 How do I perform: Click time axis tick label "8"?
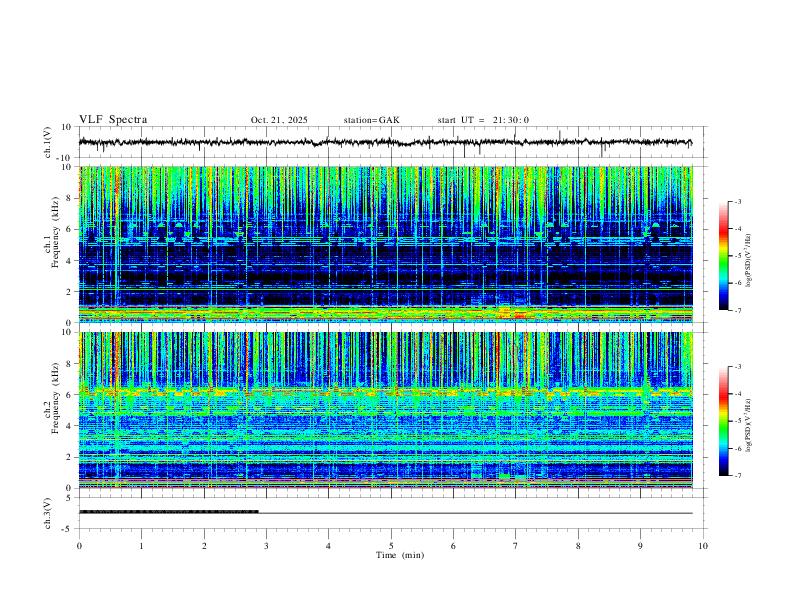point(578,546)
